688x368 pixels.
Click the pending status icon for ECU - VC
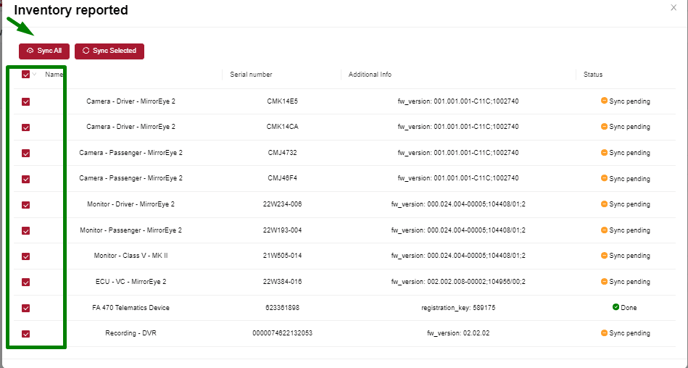tap(604, 281)
